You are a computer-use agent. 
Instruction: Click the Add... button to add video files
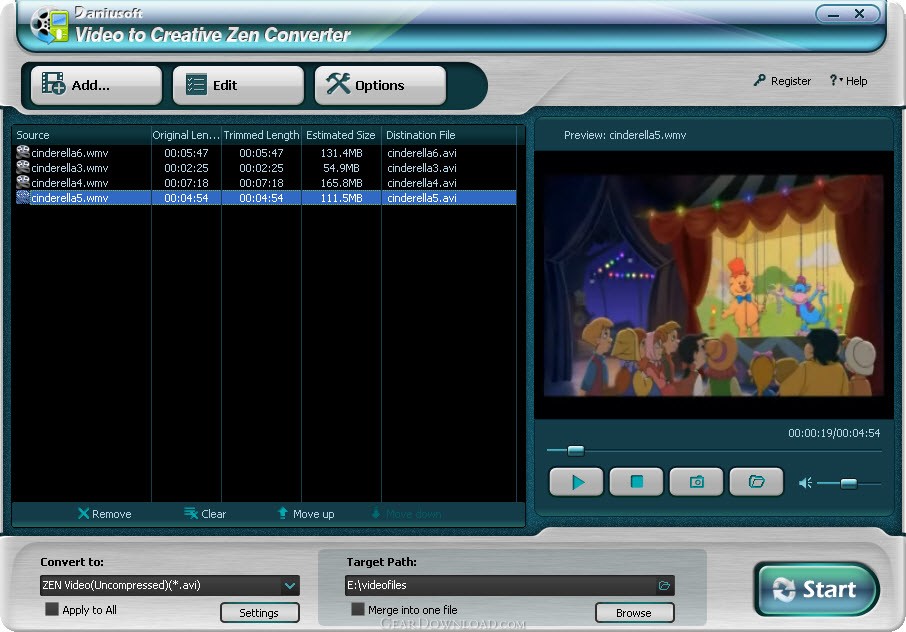[96, 85]
